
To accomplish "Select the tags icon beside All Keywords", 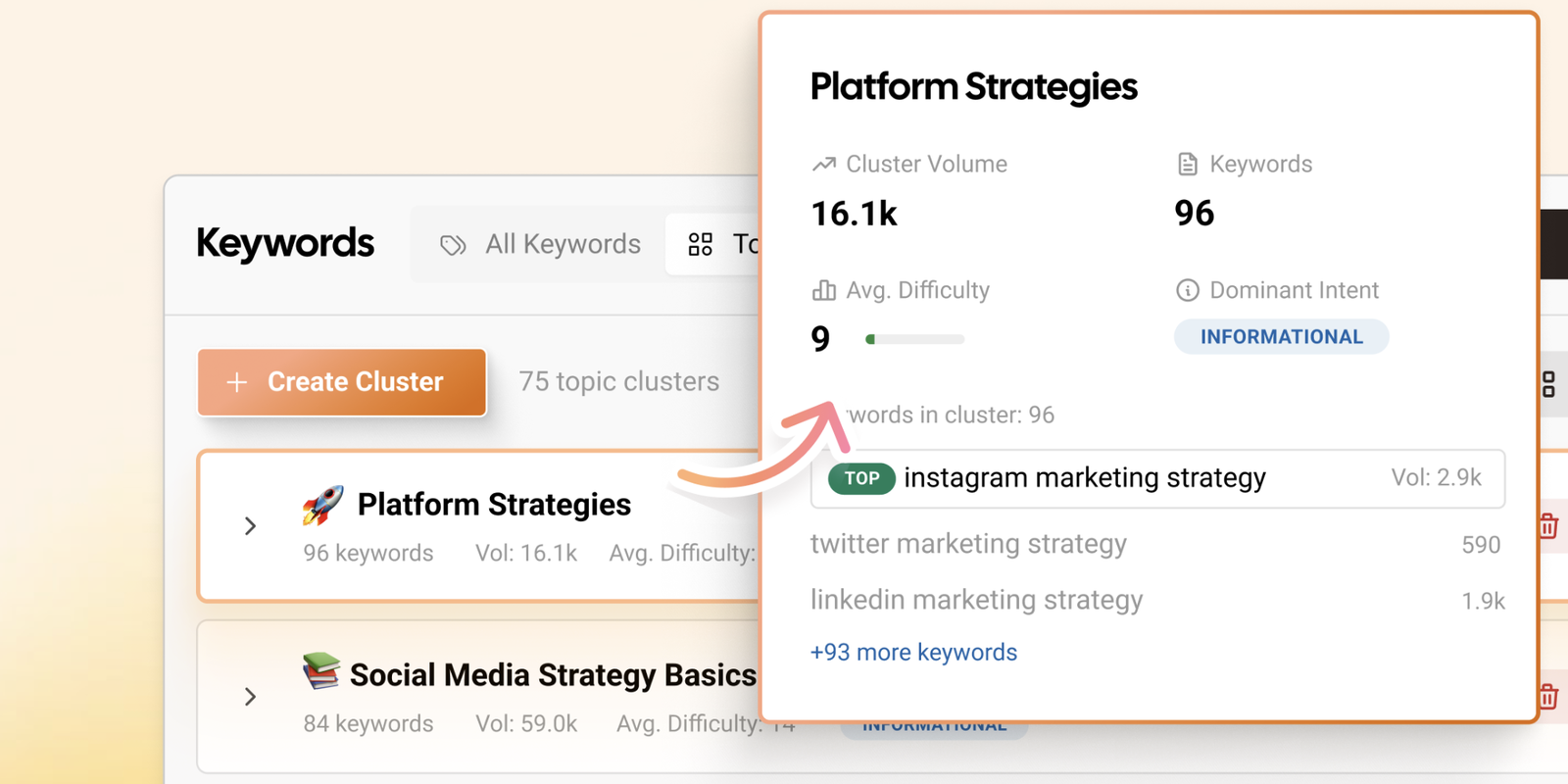I will coord(454,244).
